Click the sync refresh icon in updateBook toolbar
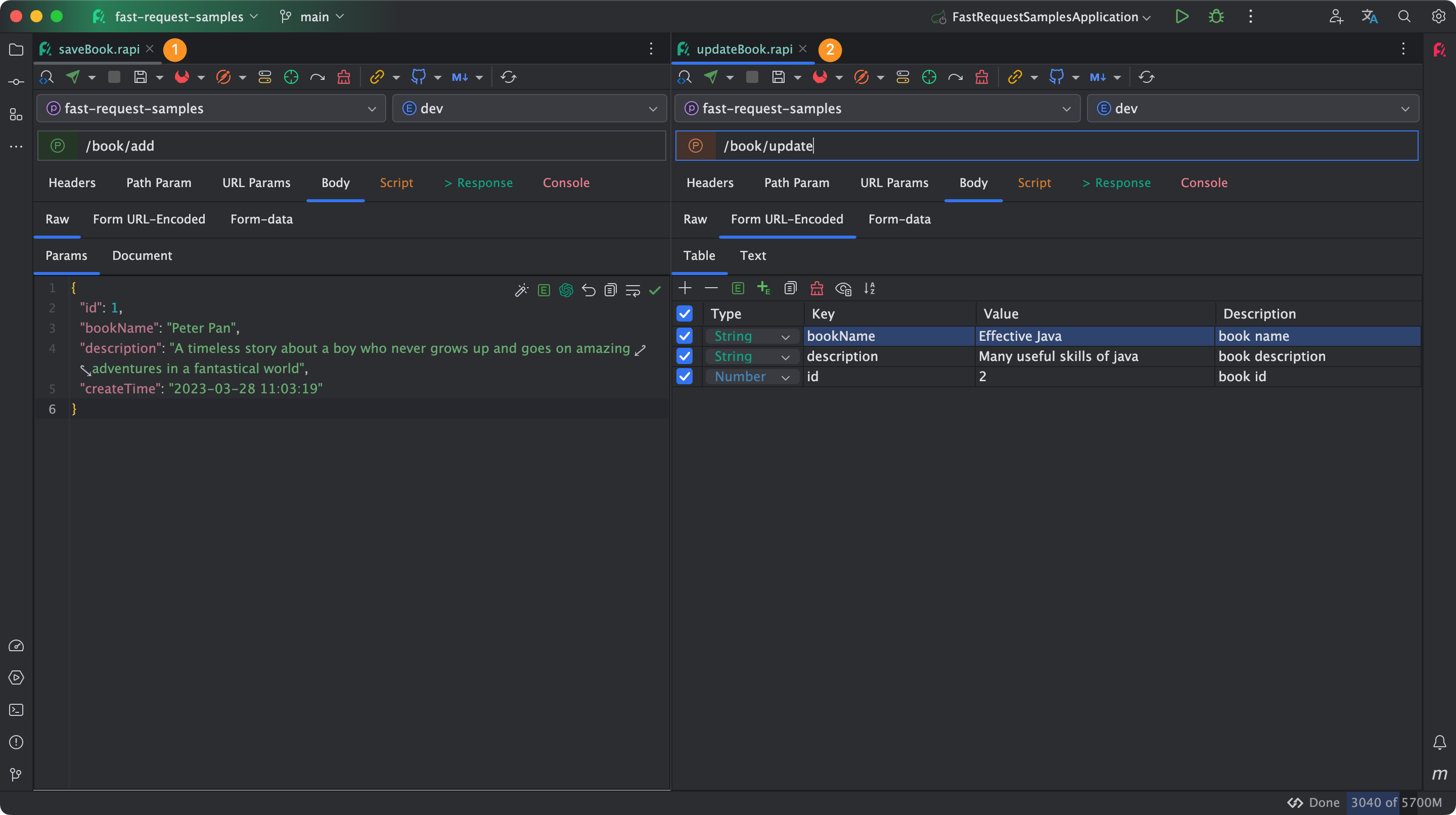Image resolution: width=1456 pixels, height=815 pixels. click(1146, 77)
